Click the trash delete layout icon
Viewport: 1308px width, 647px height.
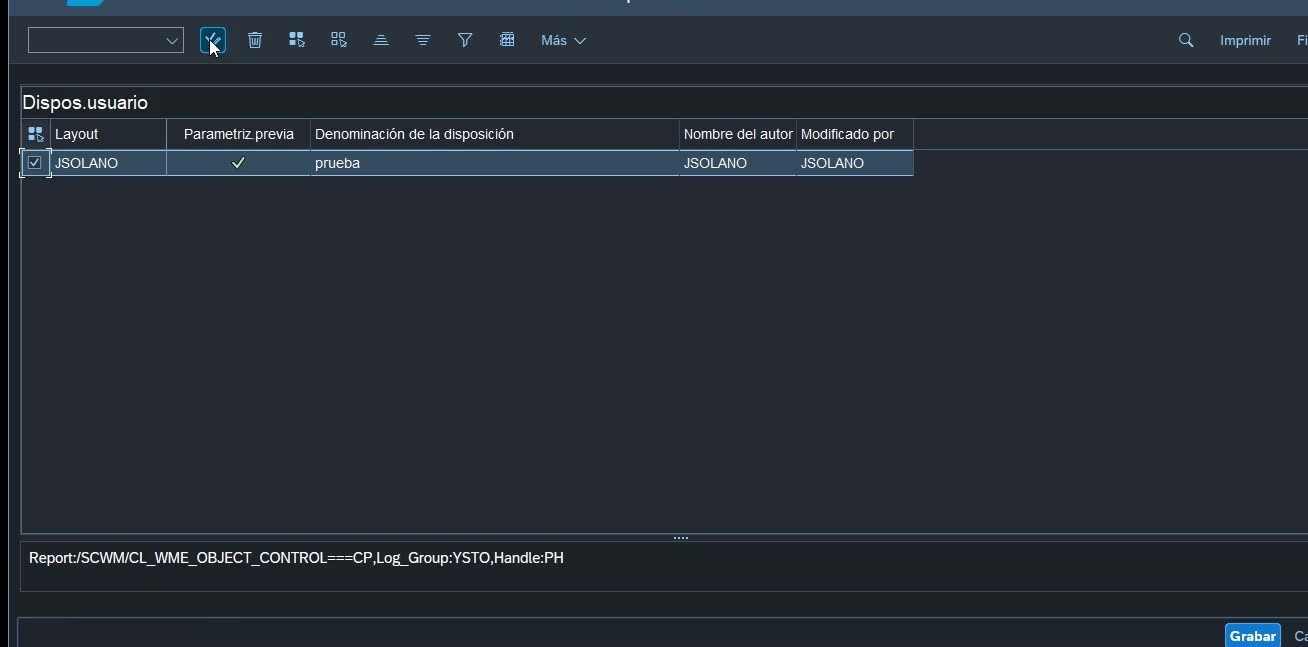pos(255,40)
